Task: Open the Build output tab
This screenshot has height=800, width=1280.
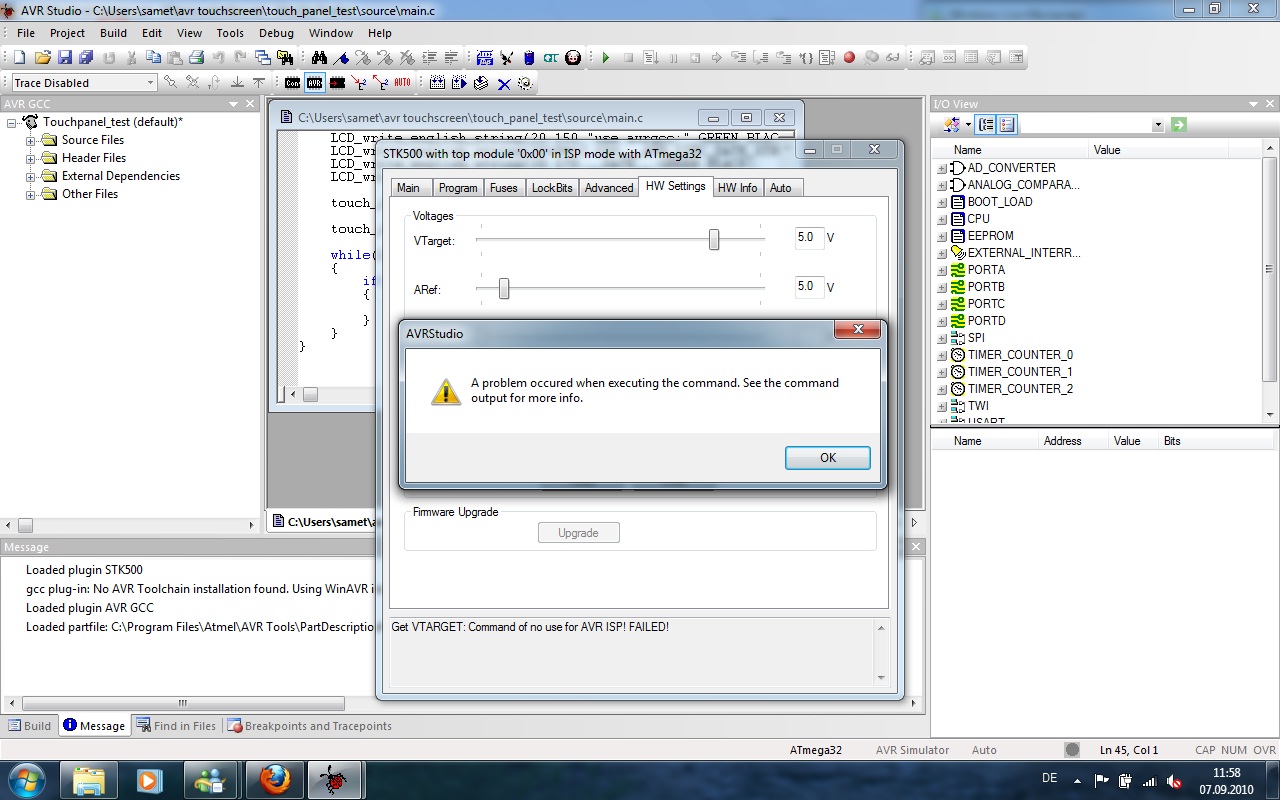Action: pos(30,726)
